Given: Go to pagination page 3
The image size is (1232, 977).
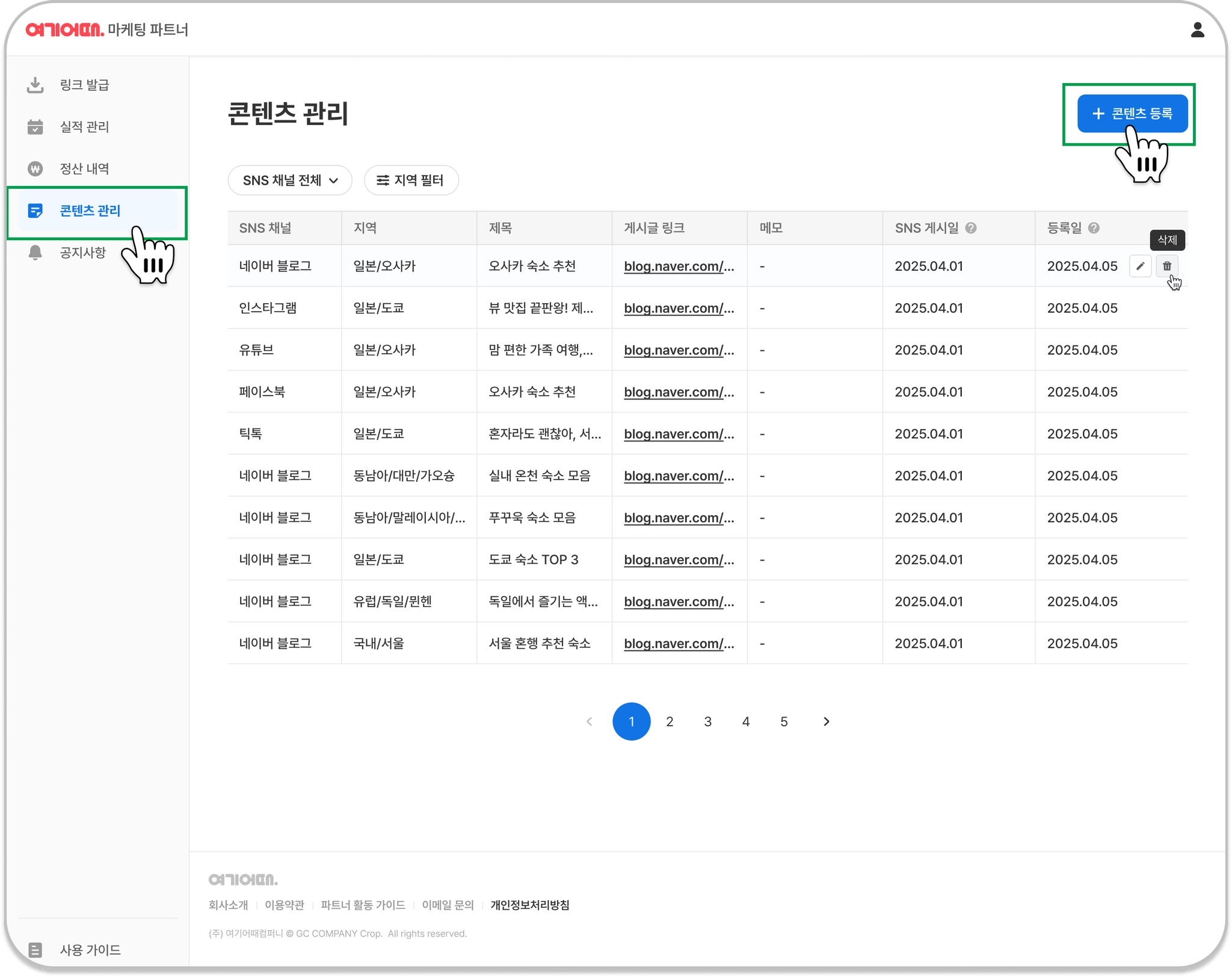Looking at the screenshot, I should coord(707,721).
